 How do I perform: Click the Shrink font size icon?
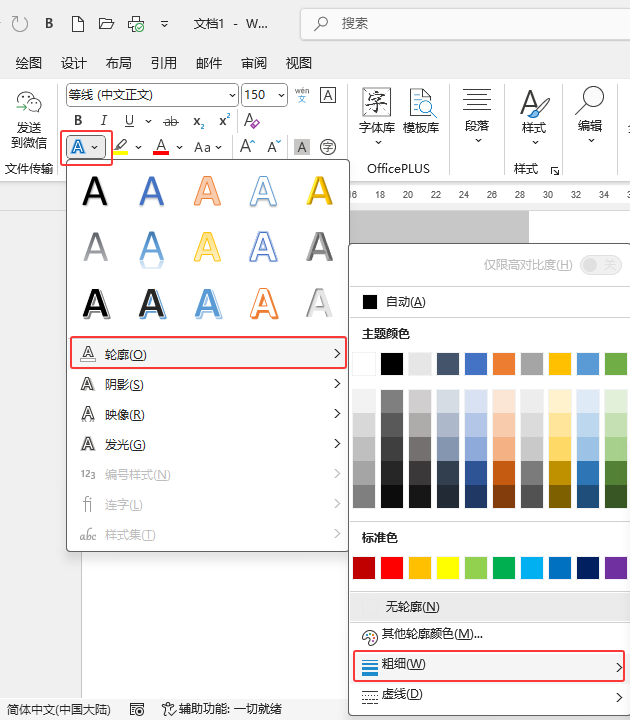pyautogui.click(x=274, y=146)
